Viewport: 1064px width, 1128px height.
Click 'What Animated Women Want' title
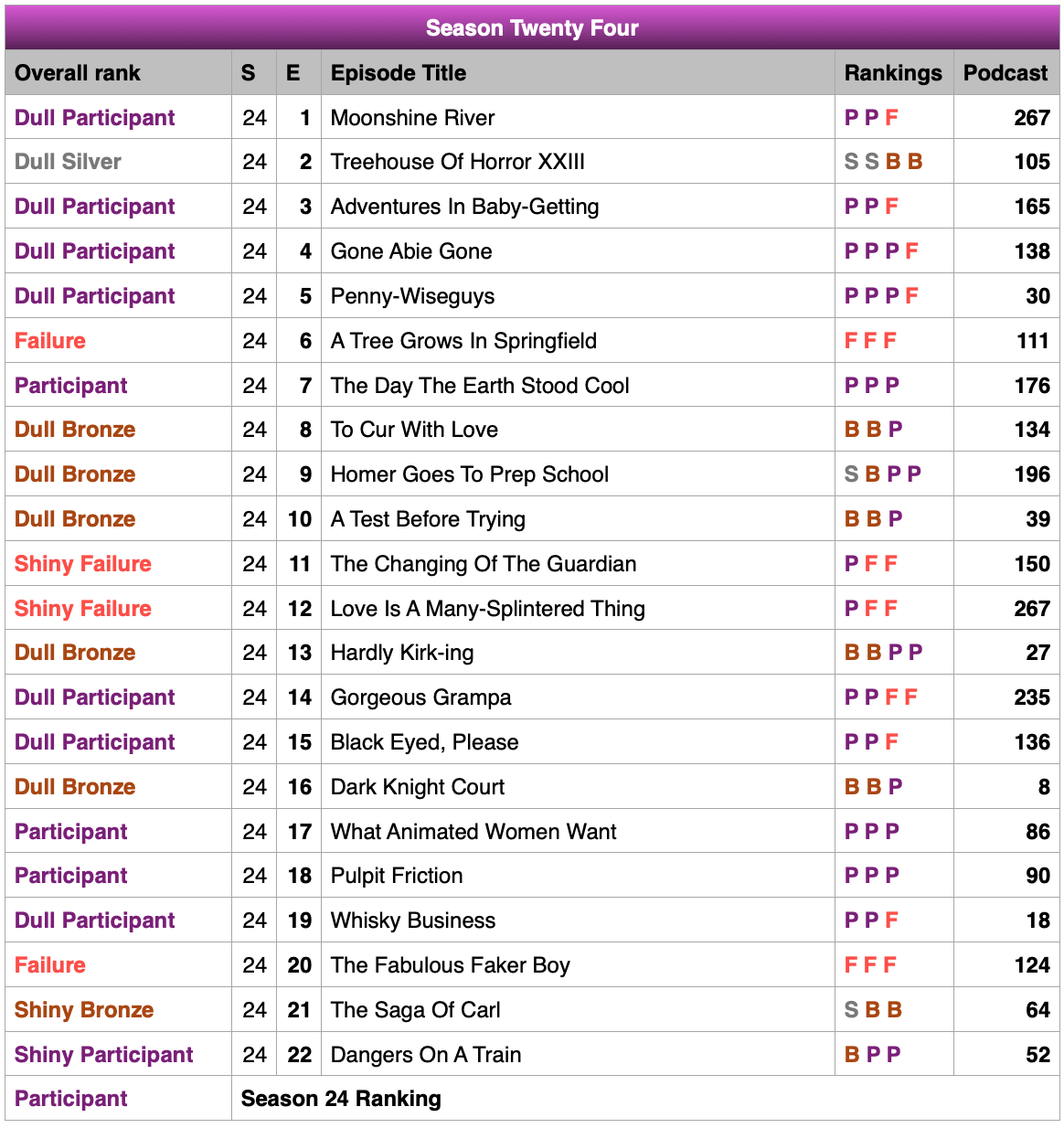(x=473, y=832)
